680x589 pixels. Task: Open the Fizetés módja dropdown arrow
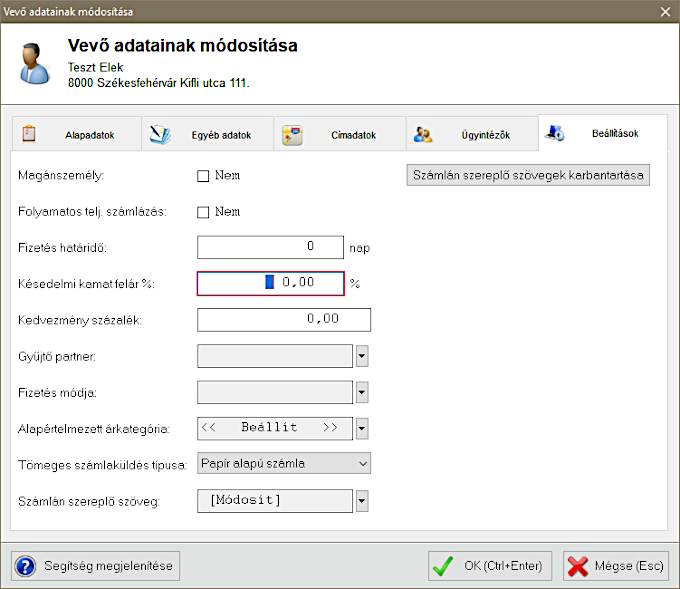(x=363, y=392)
